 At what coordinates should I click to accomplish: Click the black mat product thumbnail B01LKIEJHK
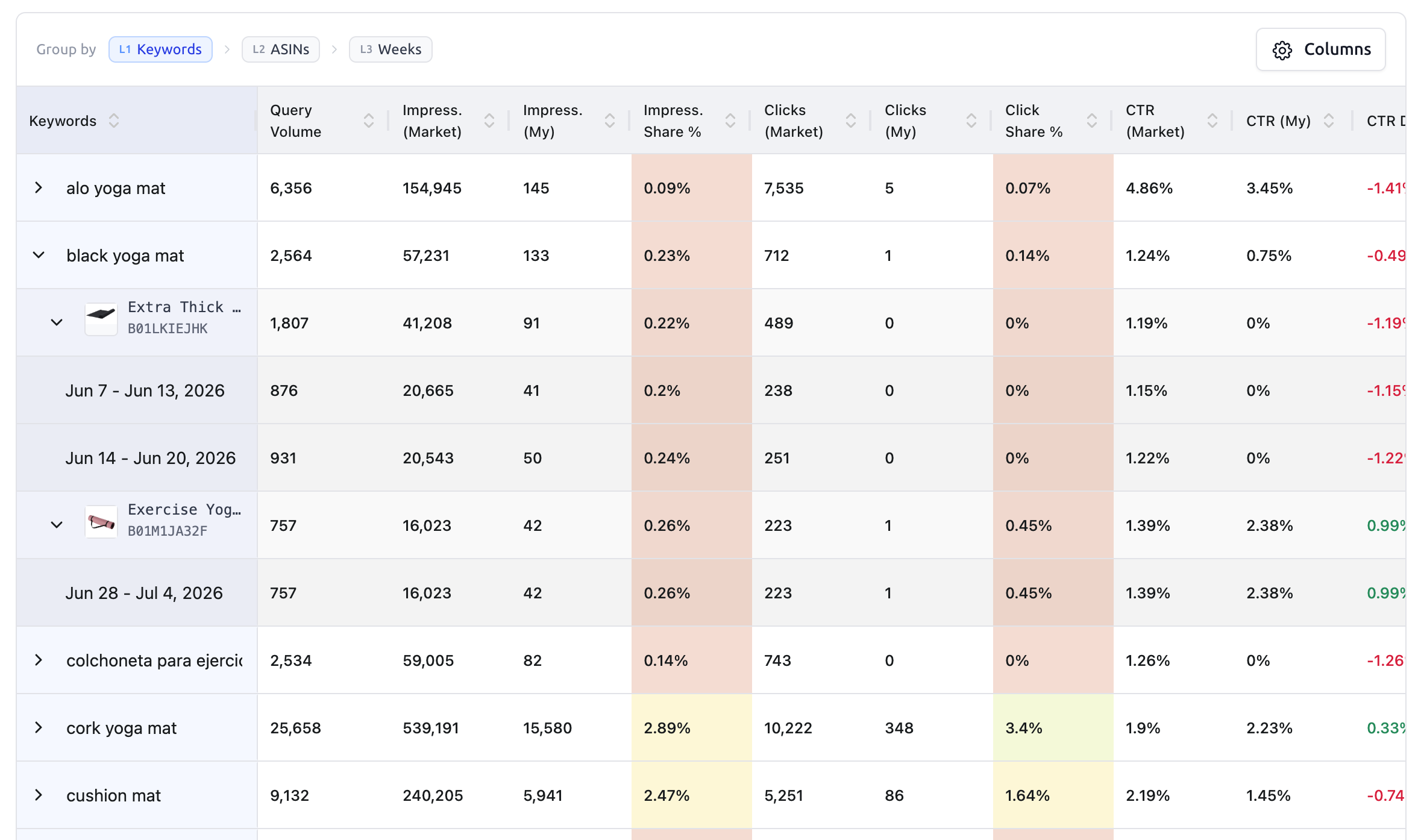pyautogui.click(x=101, y=319)
